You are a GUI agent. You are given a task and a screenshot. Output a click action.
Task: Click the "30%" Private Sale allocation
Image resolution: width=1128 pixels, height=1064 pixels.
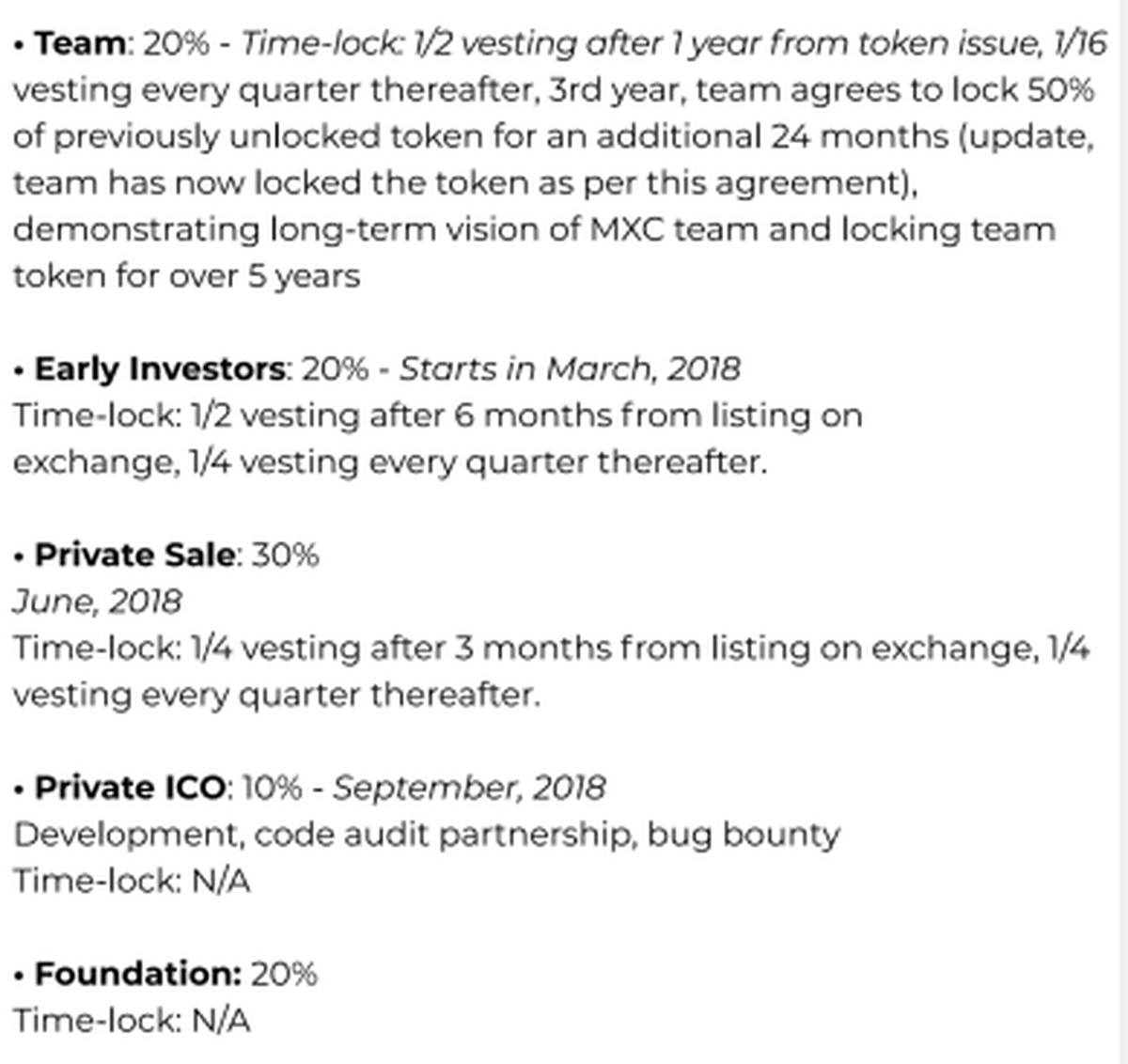tap(286, 555)
